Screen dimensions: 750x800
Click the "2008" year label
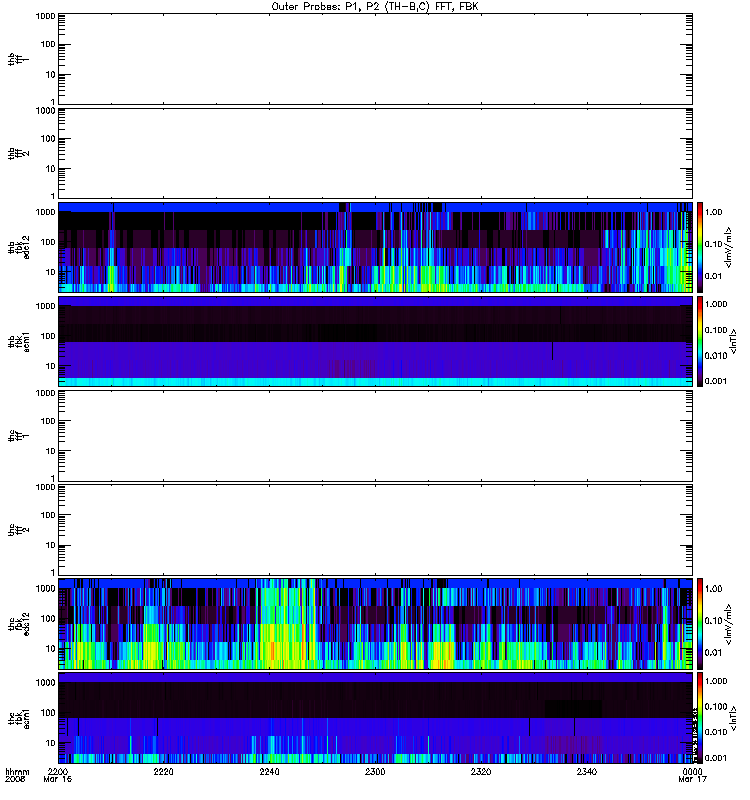point(14,779)
